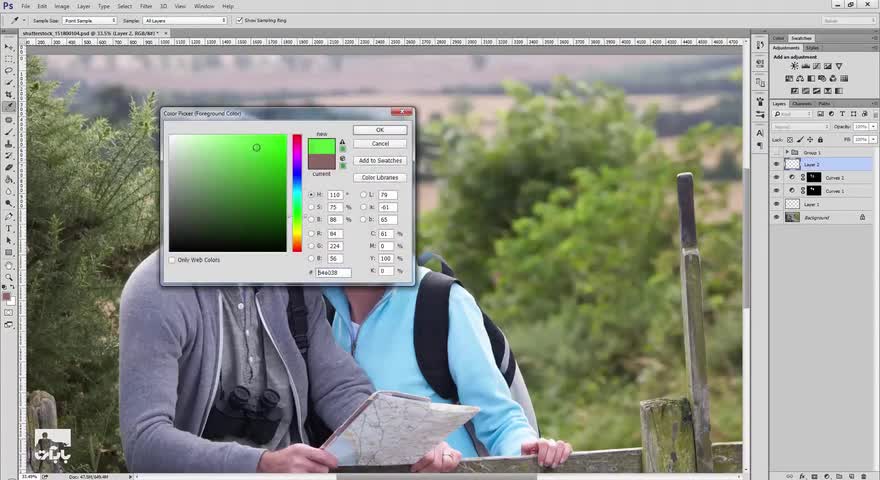This screenshot has height=480, width=880.
Task: Open the blending mode dropdown
Action: click(801, 127)
